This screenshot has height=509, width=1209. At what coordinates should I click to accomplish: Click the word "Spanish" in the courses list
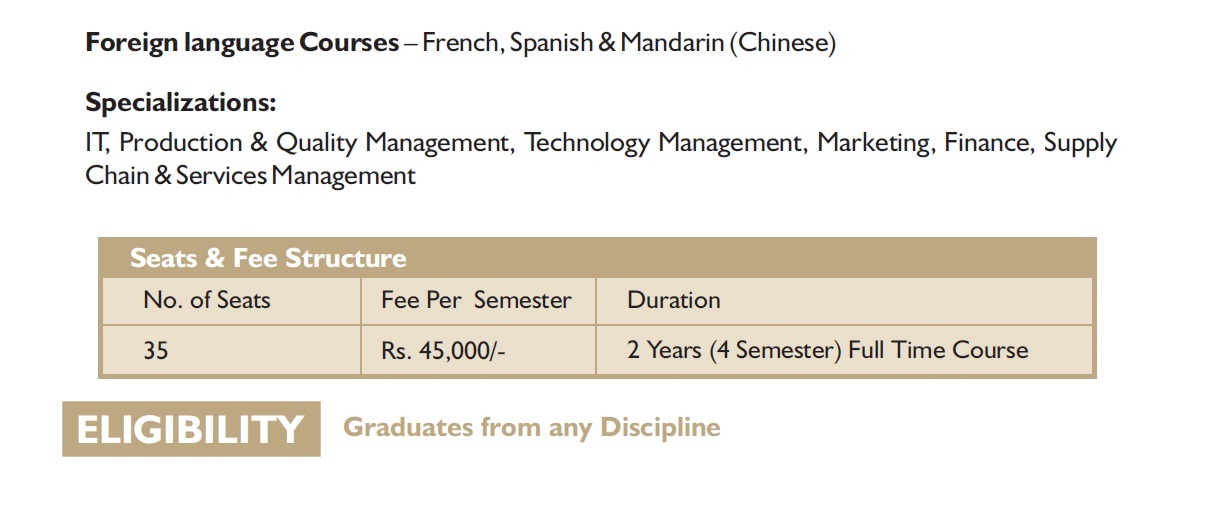(551, 44)
